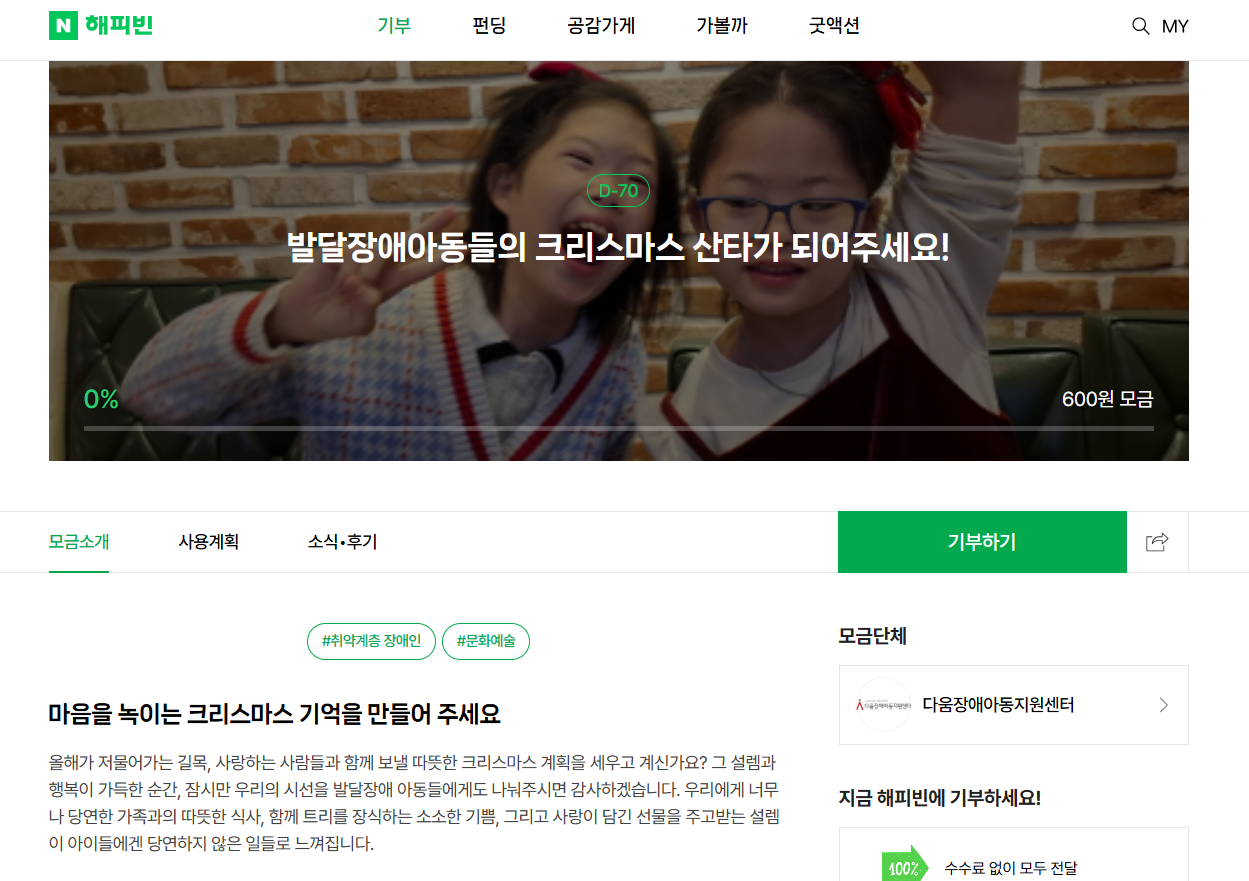Click the green Naver N logo icon
1249x881 pixels.
click(x=63, y=26)
